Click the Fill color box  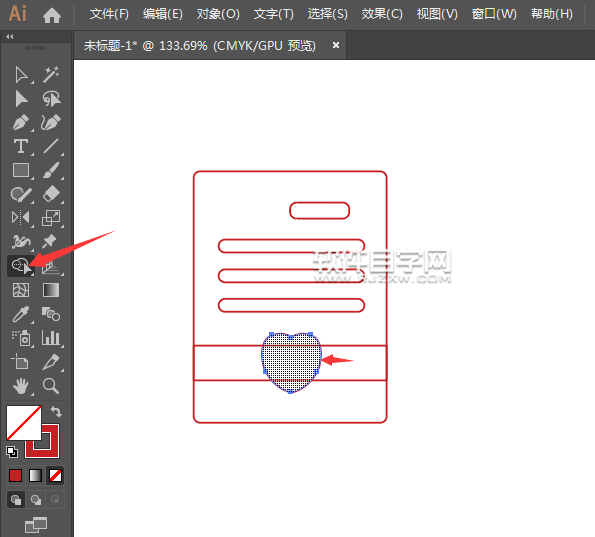tap(24, 423)
